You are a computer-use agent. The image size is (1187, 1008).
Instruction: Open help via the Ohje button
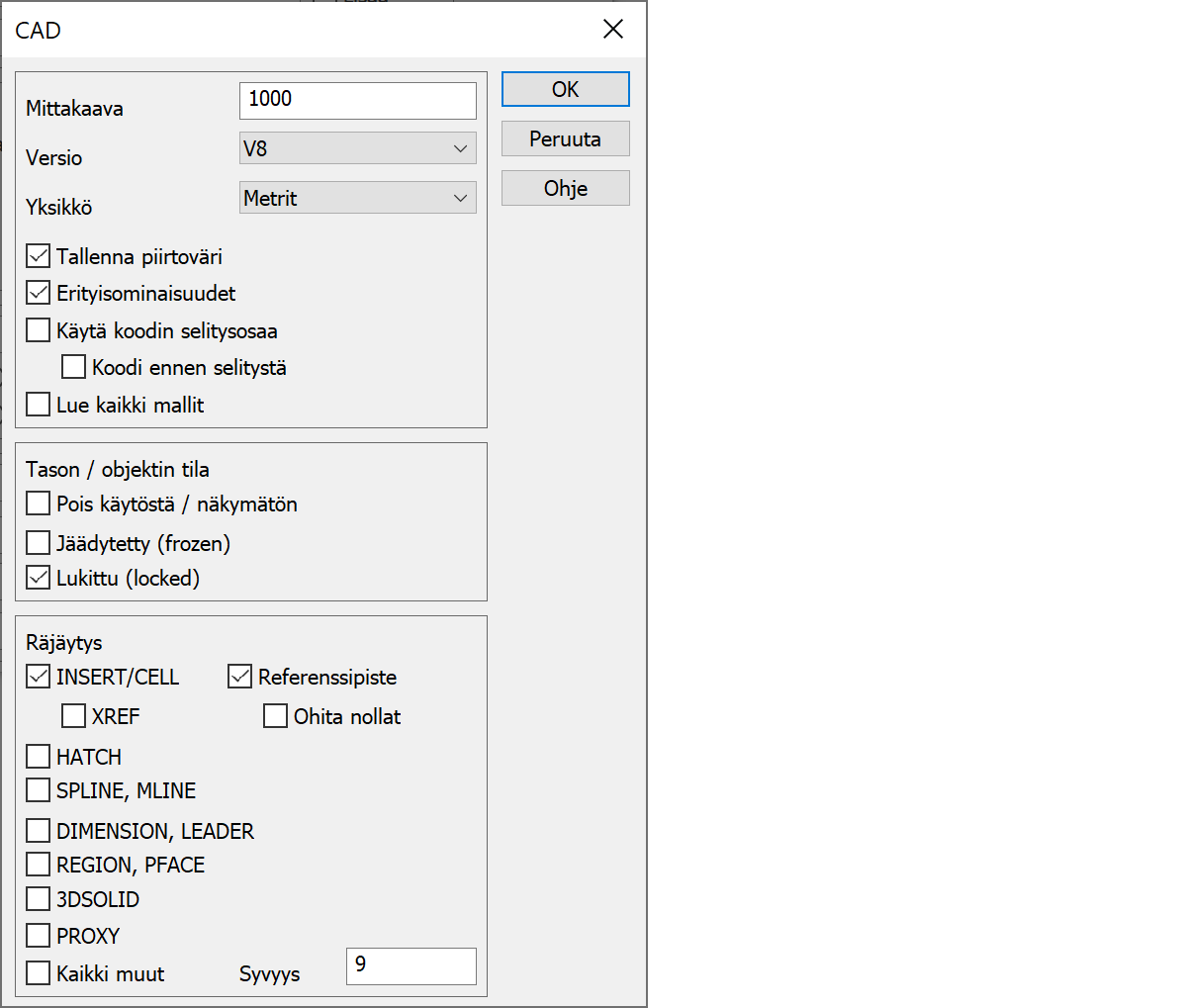(565, 188)
